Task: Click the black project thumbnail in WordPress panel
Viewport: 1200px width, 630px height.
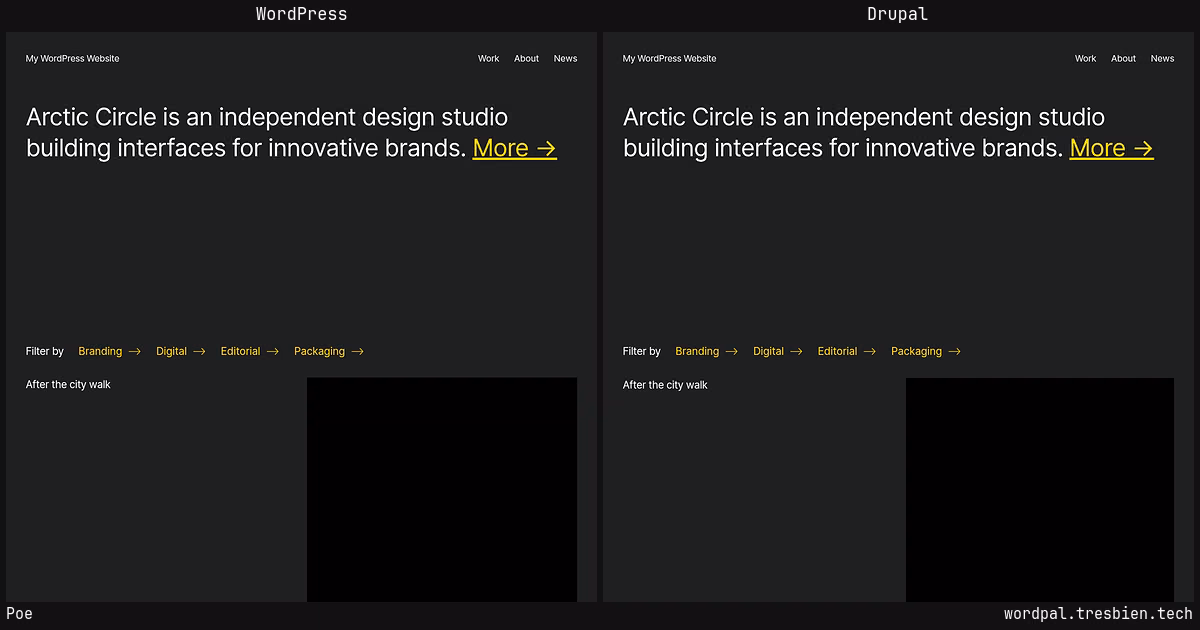Action: tap(442, 490)
